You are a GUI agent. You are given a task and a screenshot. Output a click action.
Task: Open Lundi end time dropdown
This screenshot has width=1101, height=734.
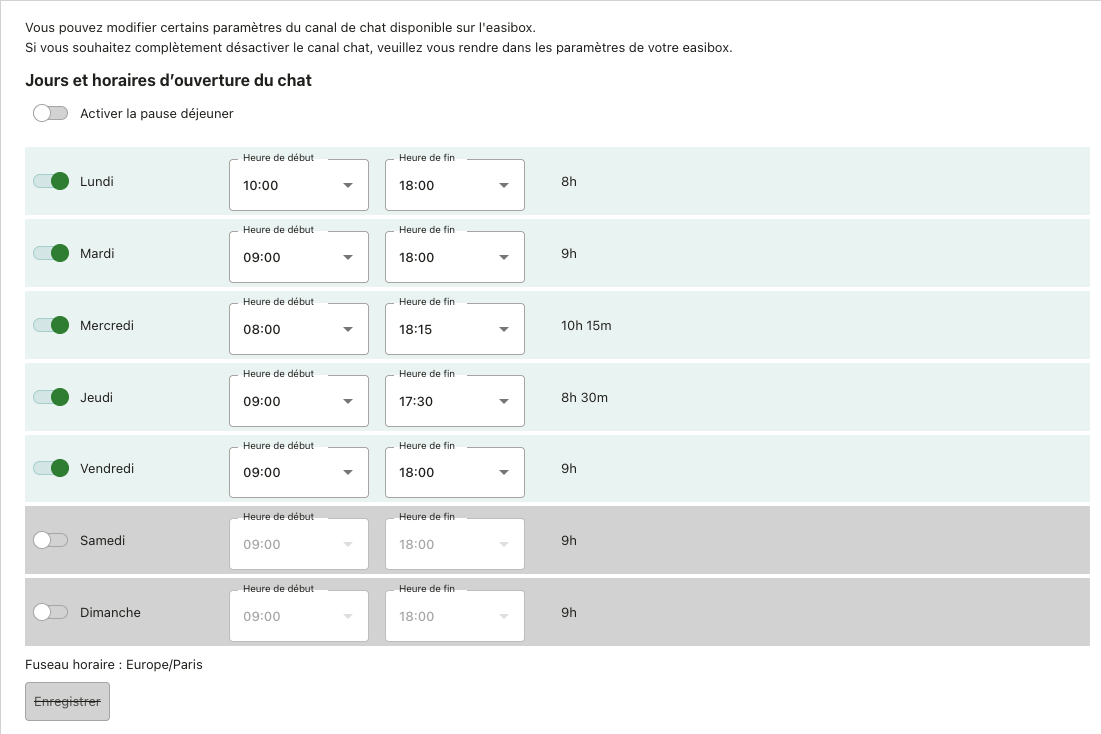454,185
